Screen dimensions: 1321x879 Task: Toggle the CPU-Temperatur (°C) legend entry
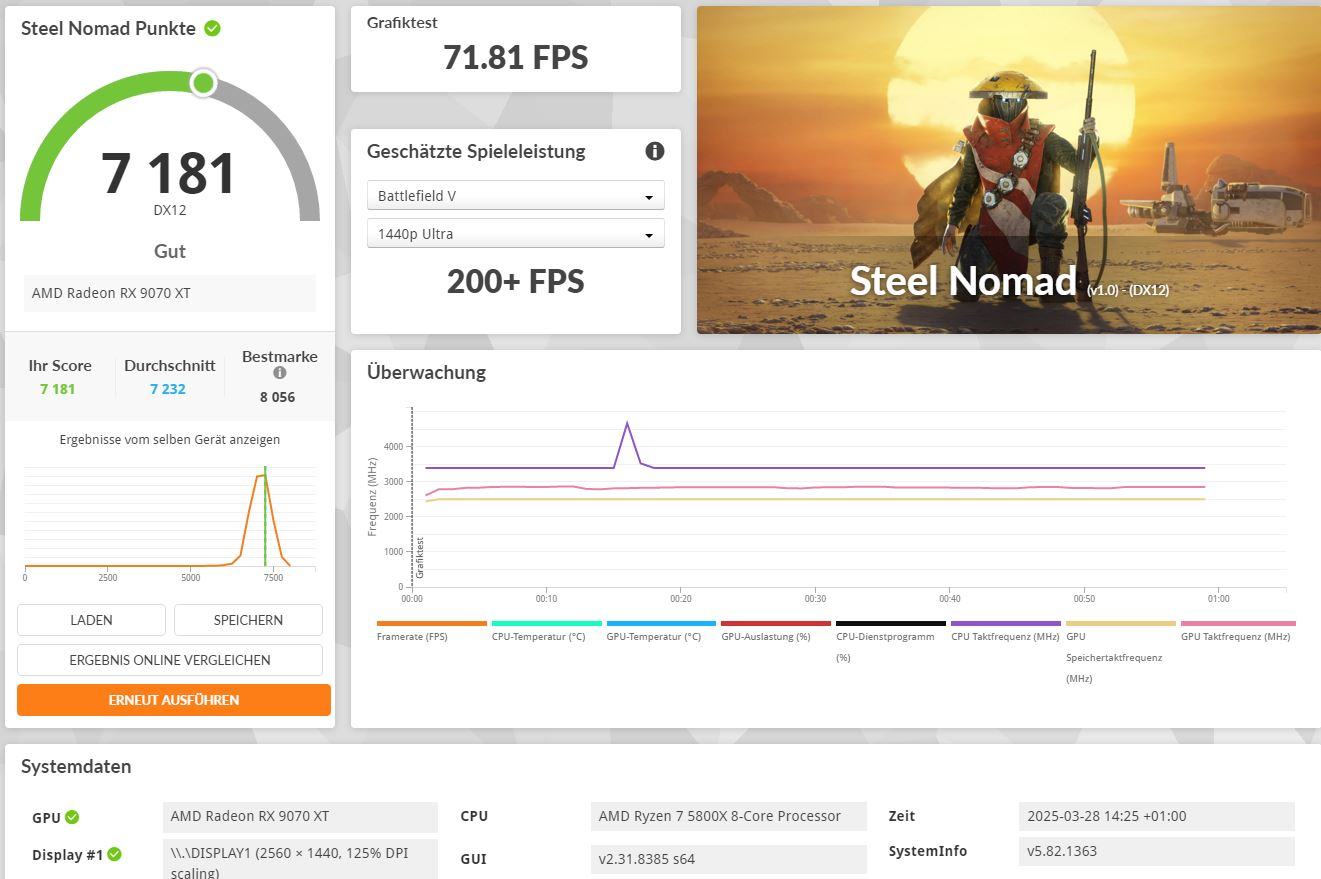[546, 631]
